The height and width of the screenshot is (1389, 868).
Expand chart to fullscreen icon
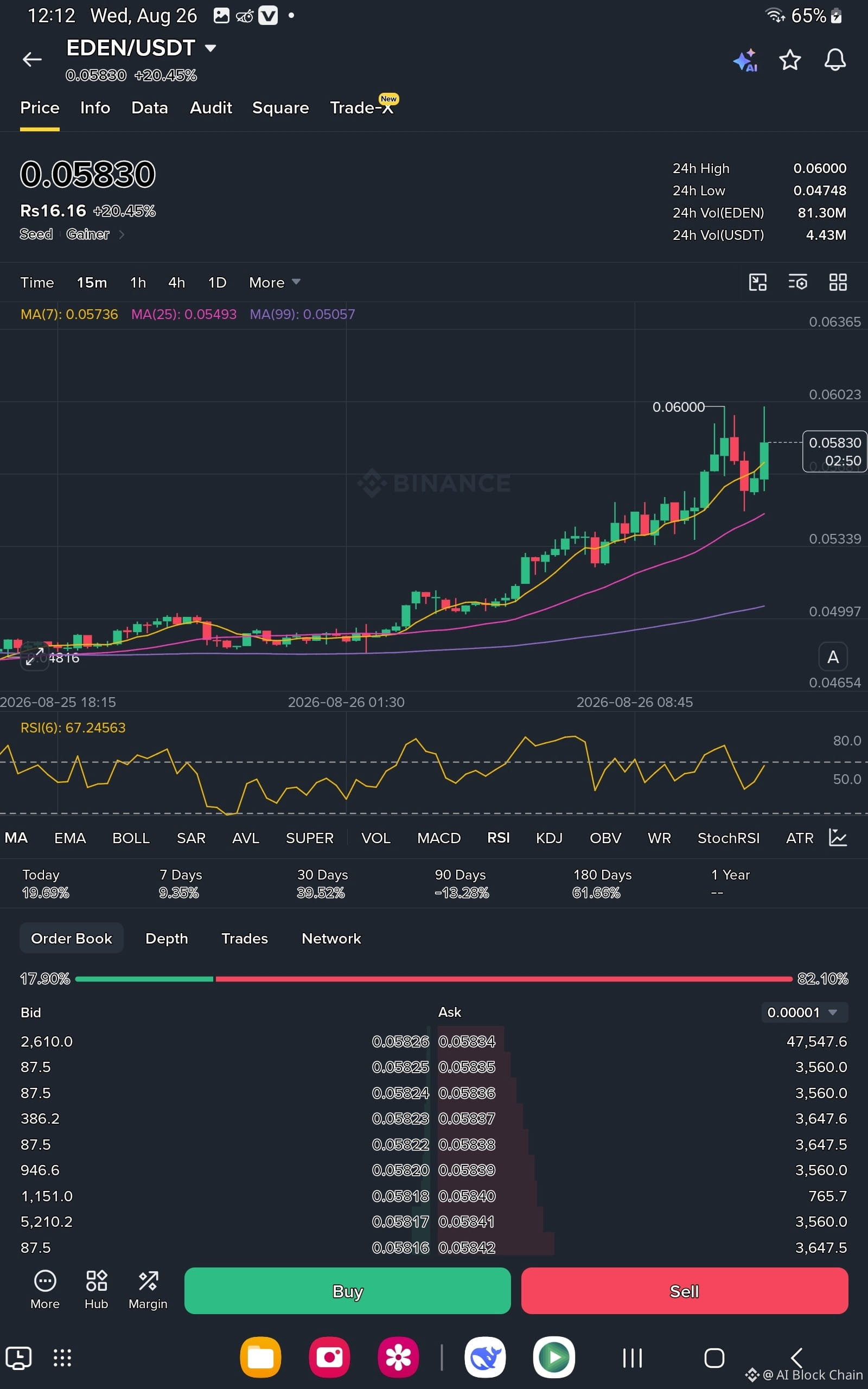(x=34, y=657)
